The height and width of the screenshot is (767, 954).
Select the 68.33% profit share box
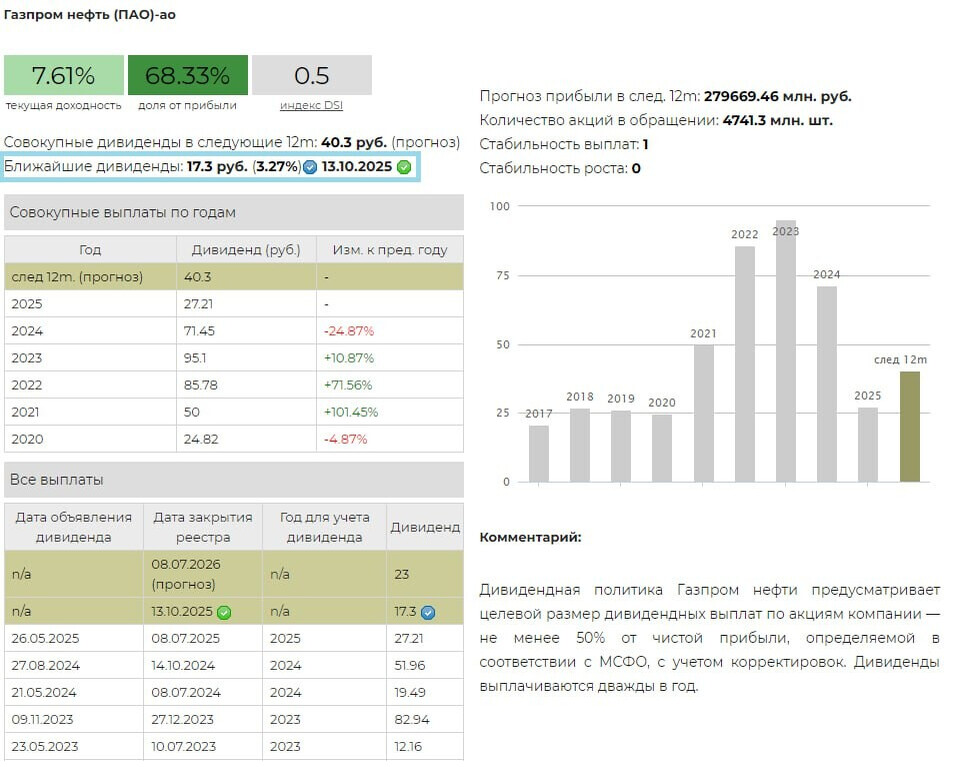[x=187, y=76]
